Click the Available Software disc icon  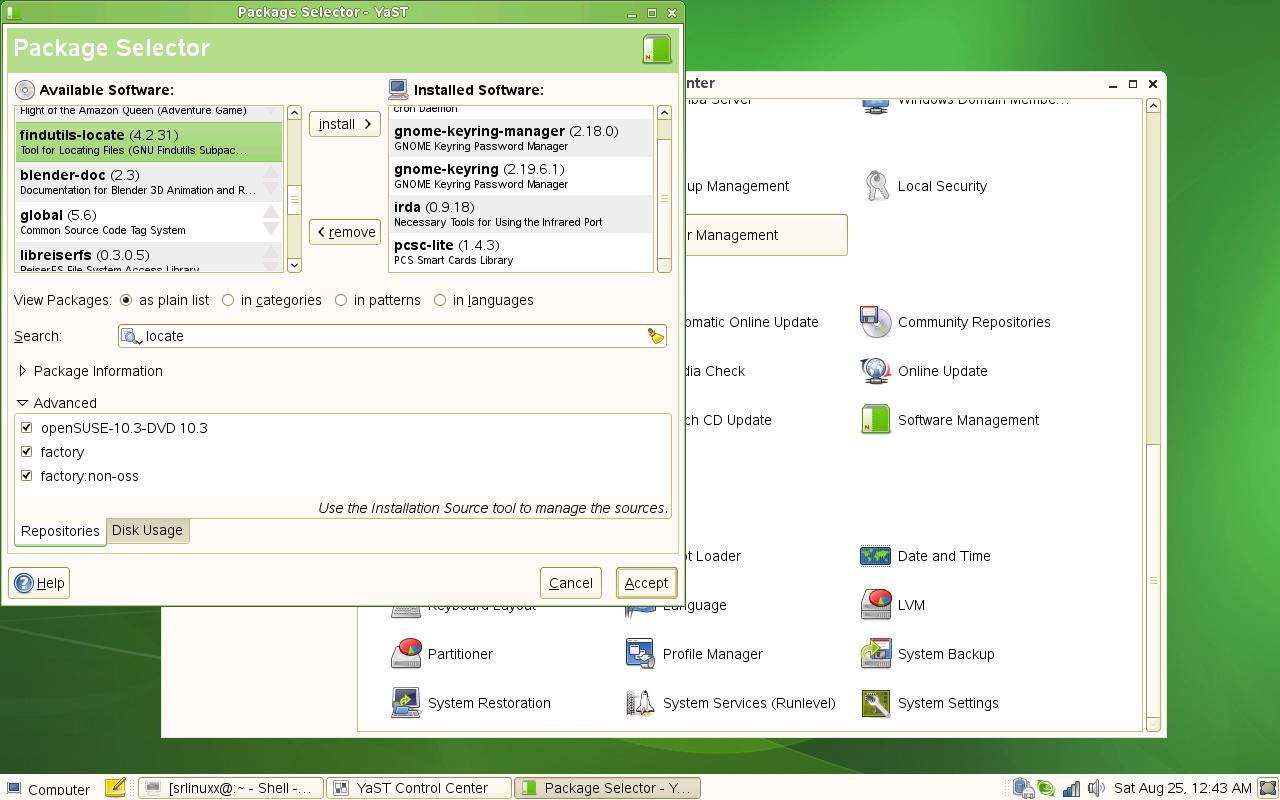click(25, 90)
